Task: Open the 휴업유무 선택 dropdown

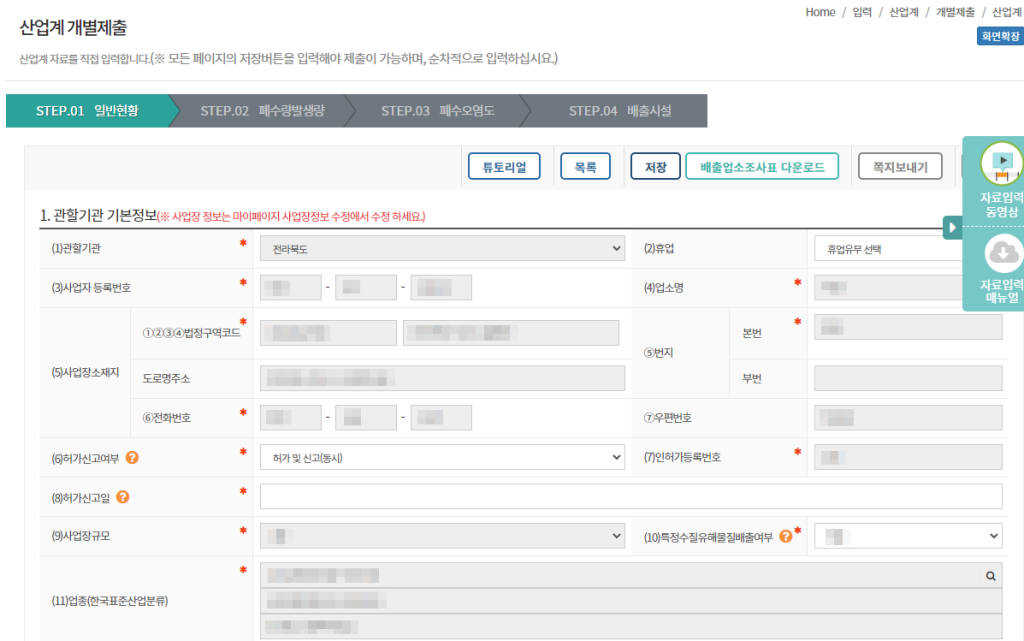Action: (x=908, y=249)
